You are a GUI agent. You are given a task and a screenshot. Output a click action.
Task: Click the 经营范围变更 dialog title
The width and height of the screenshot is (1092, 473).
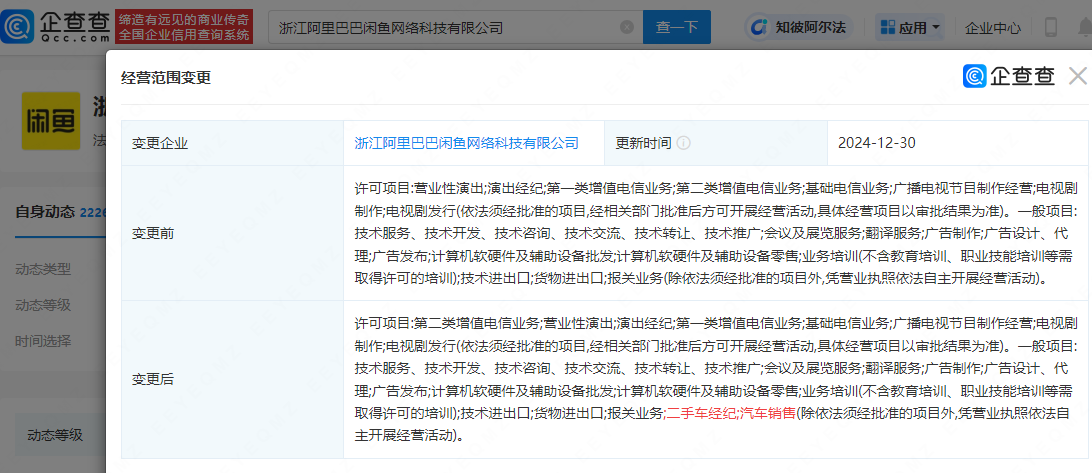(x=166, y=77)
